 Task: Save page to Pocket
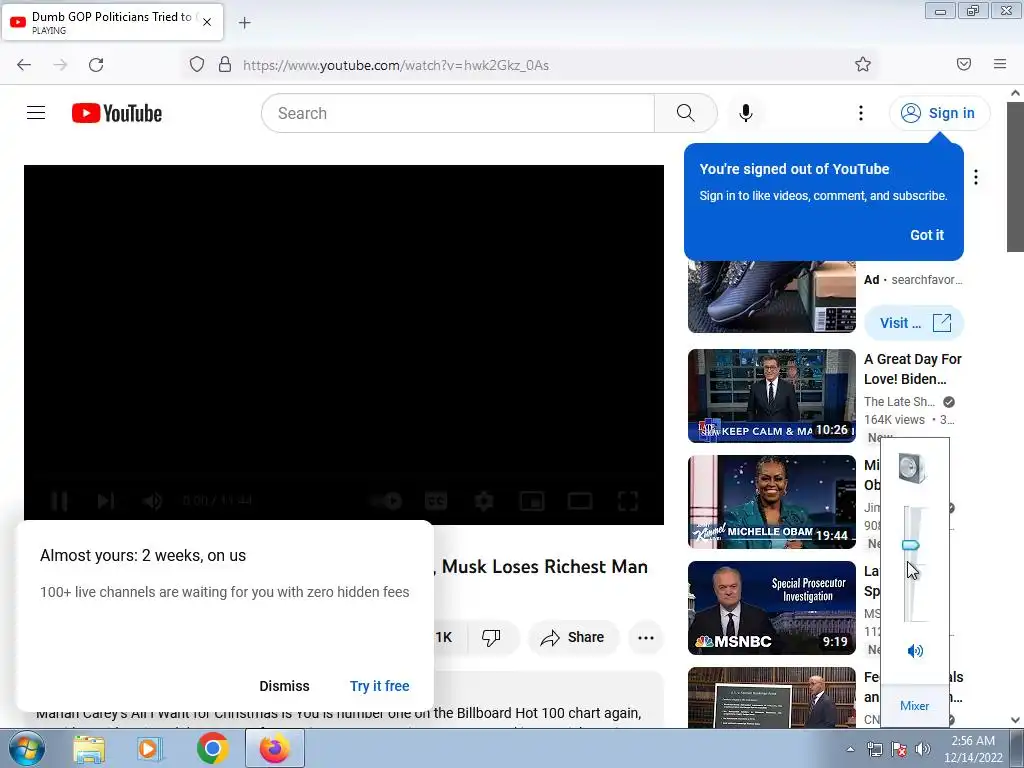point(964,64)
